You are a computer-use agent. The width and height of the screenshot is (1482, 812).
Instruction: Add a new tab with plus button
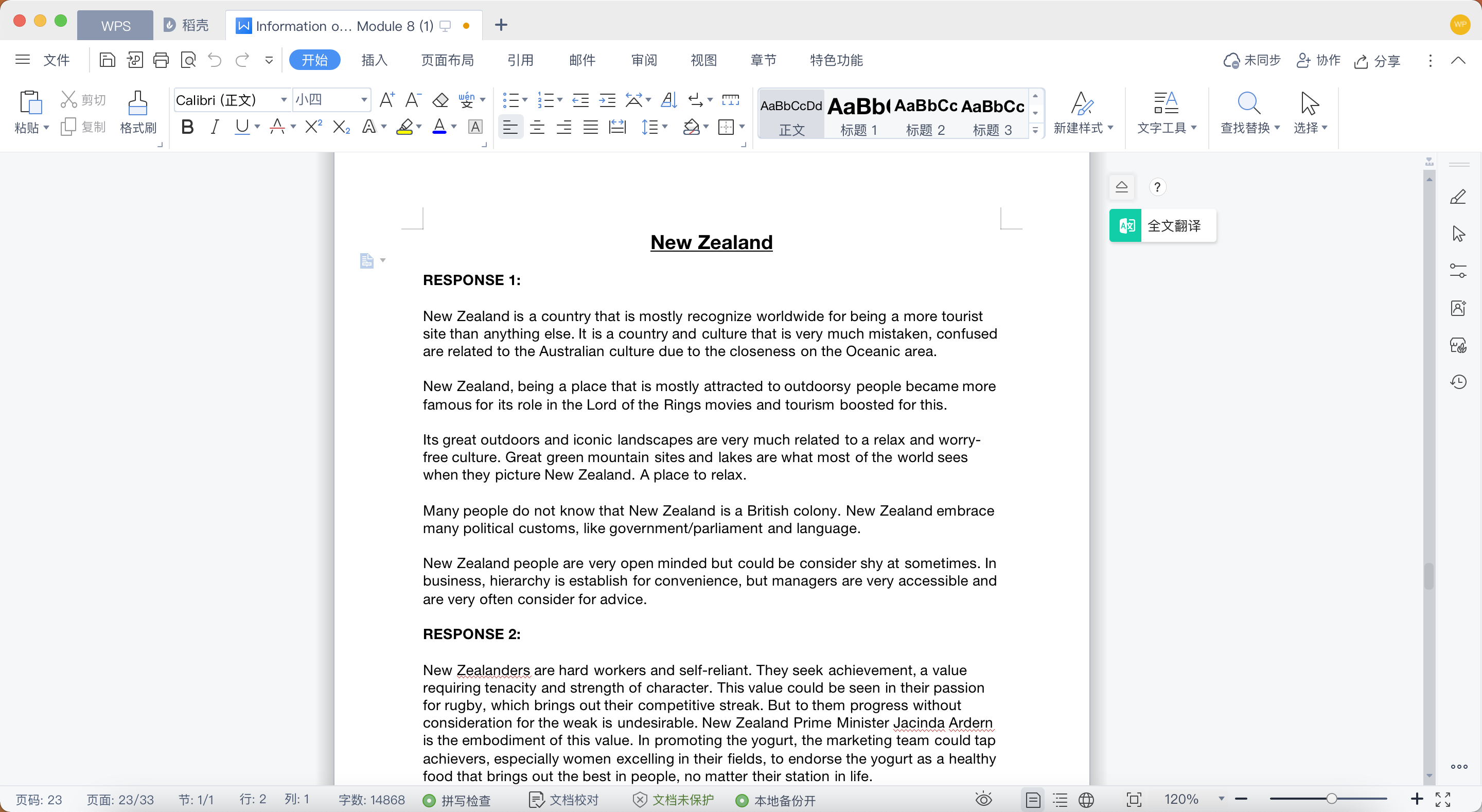click(501, 25)
